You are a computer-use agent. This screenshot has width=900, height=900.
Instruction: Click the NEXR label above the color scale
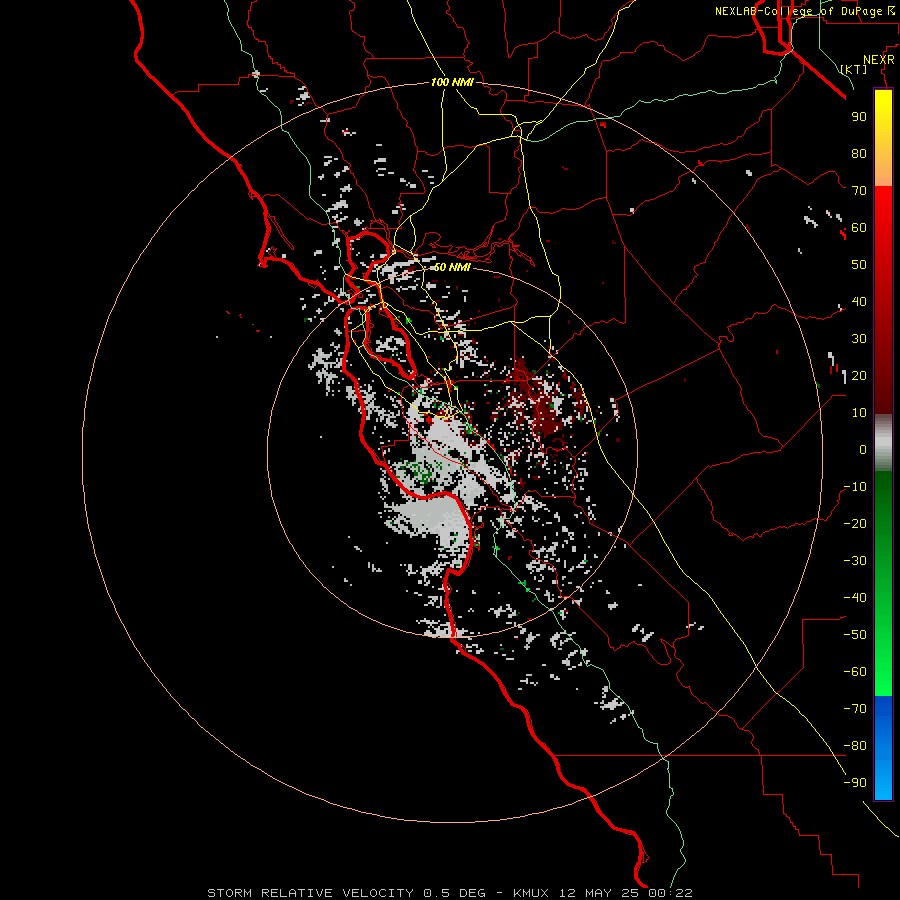pos(878,60)
